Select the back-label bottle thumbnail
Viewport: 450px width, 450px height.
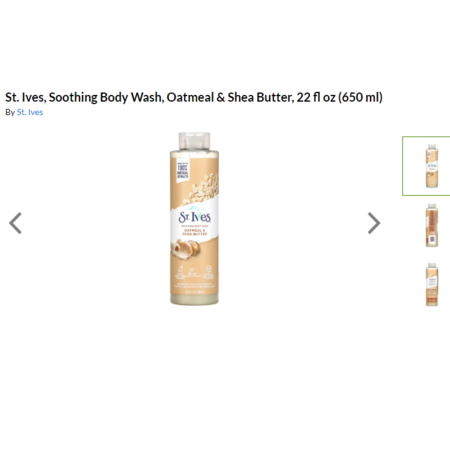[x=432, y=225]
